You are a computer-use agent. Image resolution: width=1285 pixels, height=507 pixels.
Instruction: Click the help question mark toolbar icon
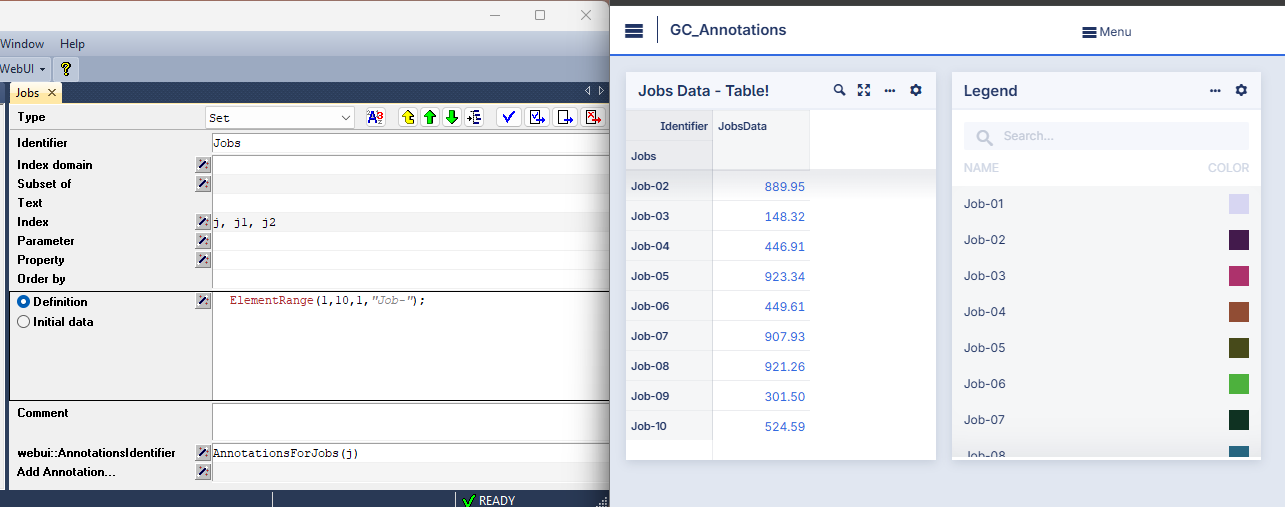click(66, 69)
